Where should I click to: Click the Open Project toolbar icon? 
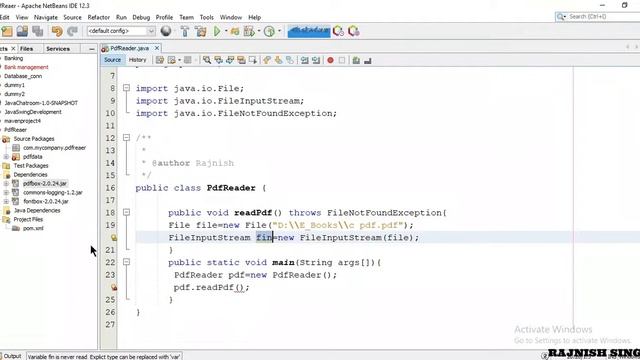point(22,31)
